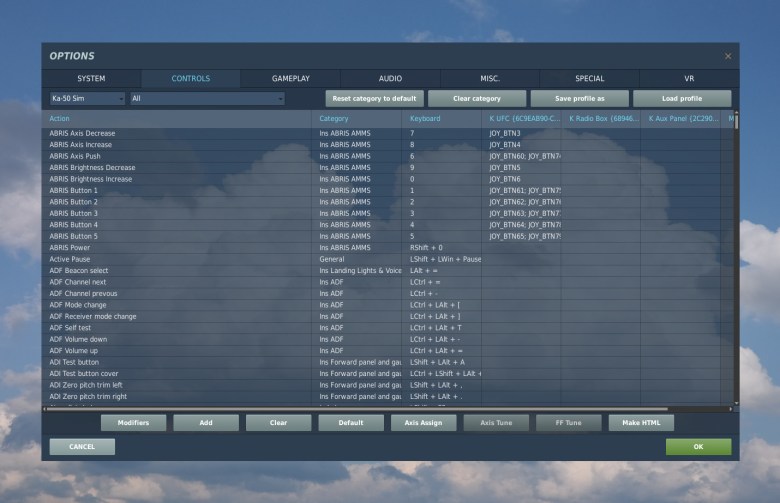Select the Audio tab
780x503 pixels.
(390, 78)
